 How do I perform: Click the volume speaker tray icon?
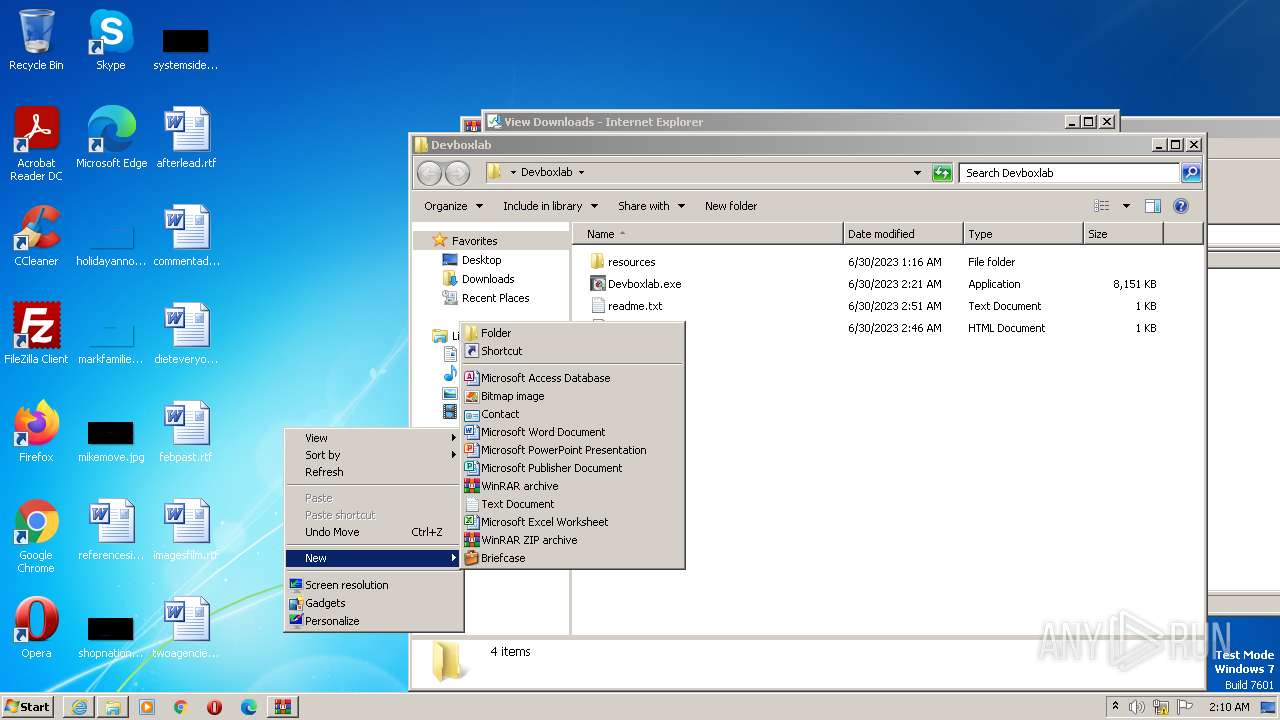click(x=1137, y=707)
